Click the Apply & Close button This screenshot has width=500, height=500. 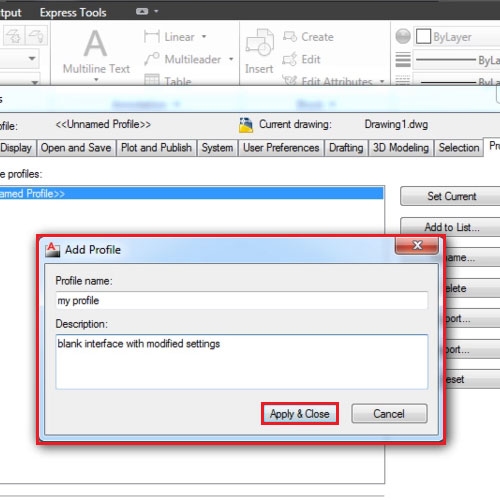coord(300,414)
